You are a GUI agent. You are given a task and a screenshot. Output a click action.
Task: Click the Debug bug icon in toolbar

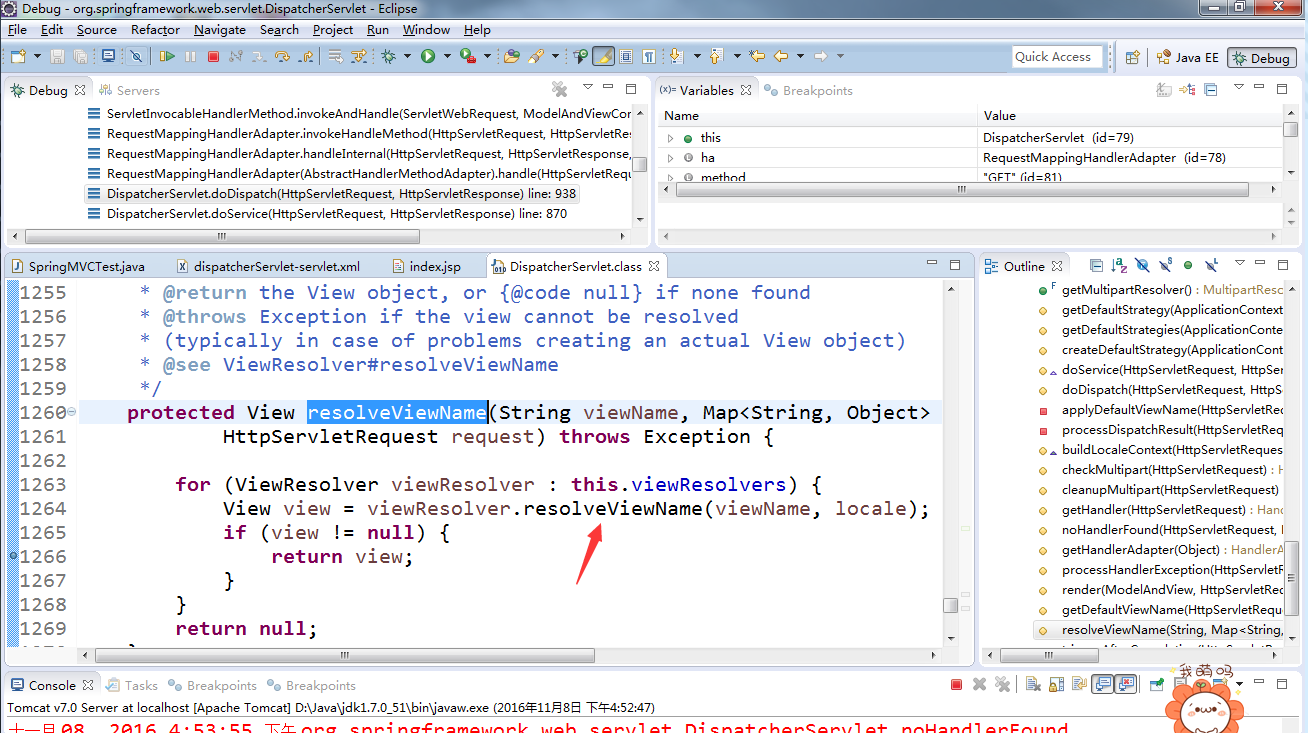coord(389,56)
